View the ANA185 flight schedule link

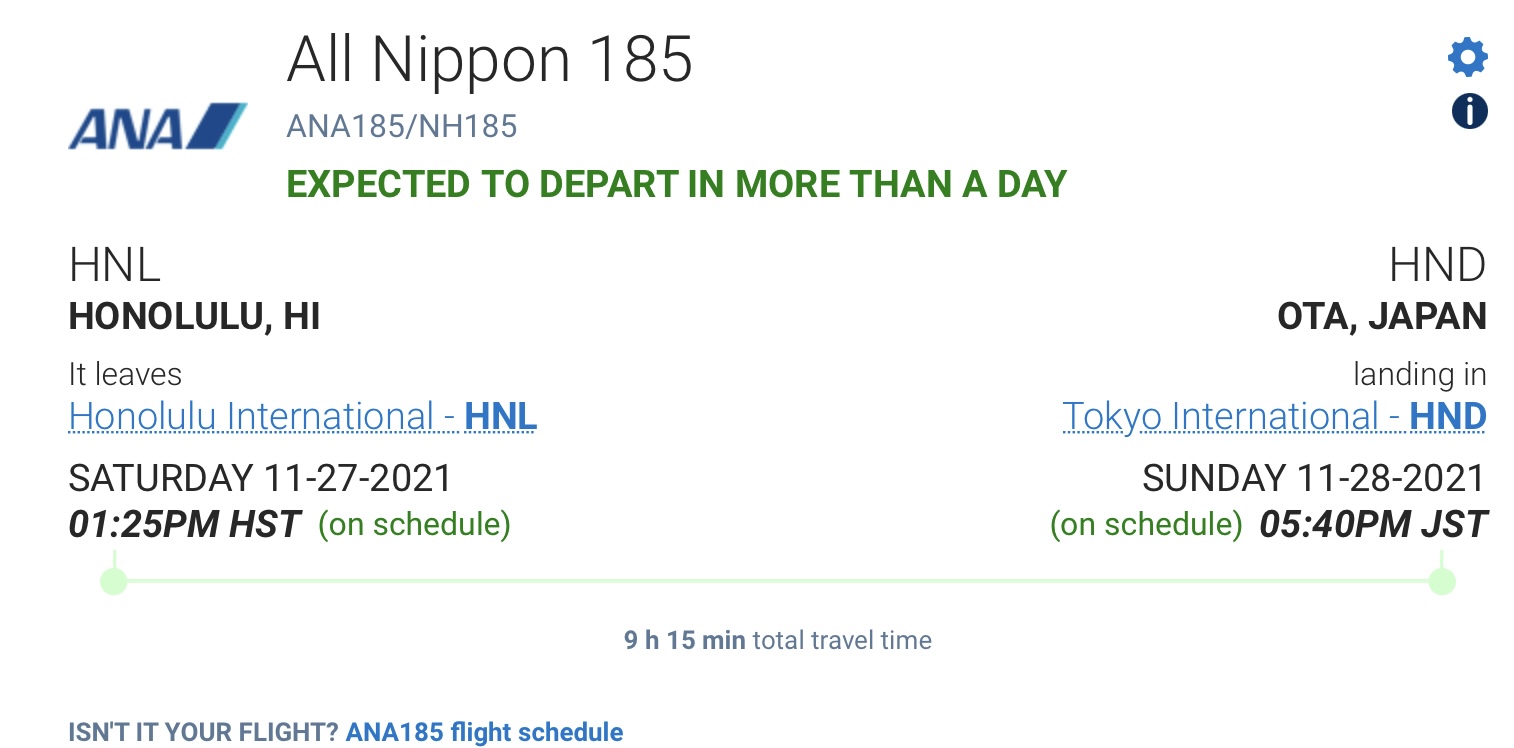[x=484, y=732]
